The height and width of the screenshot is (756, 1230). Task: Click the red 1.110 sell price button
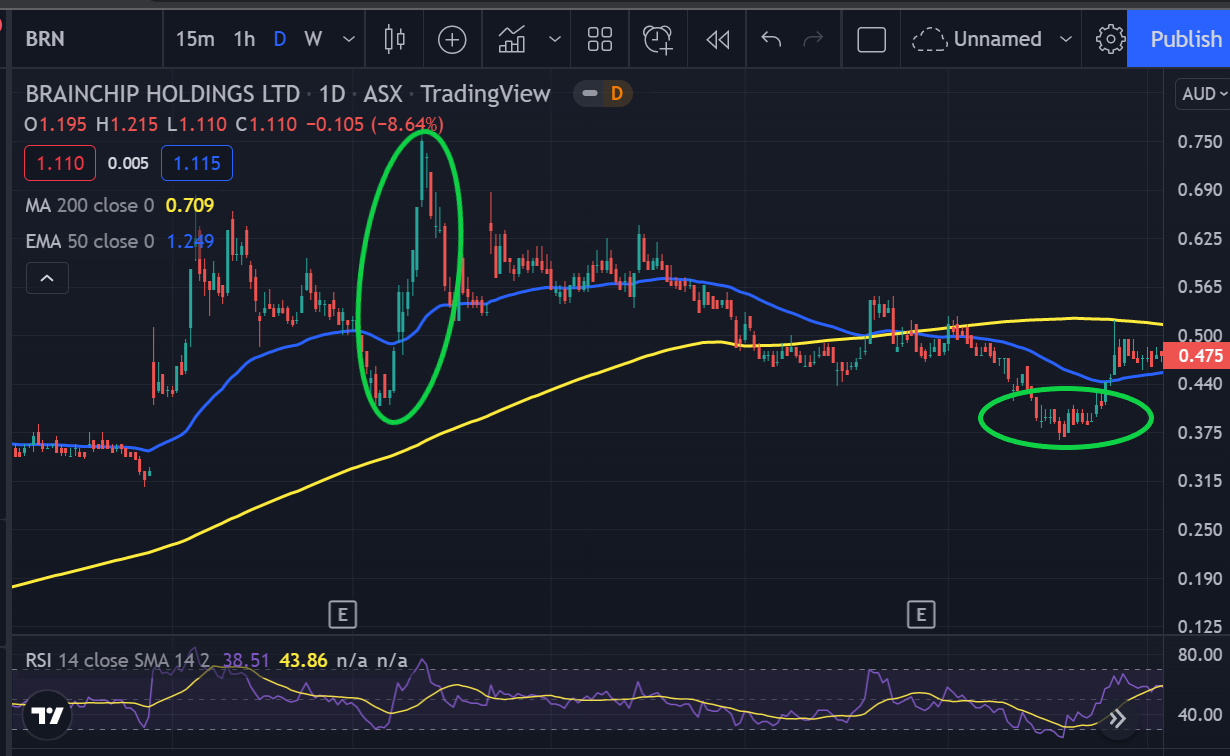60,163
